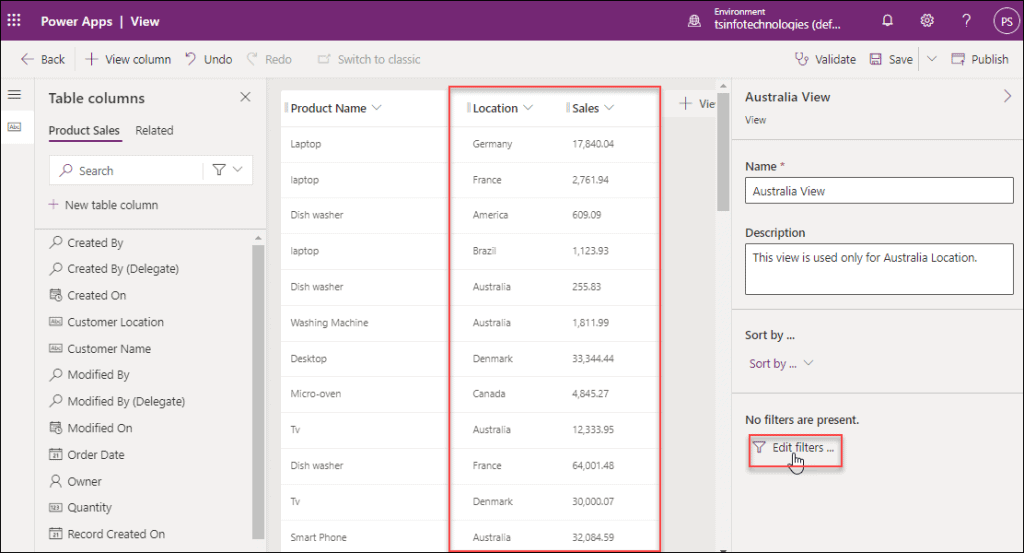Screen dimensions: 1024x553
Task: Open the Product Name column header menu
Action: click(x=334, y=108)
